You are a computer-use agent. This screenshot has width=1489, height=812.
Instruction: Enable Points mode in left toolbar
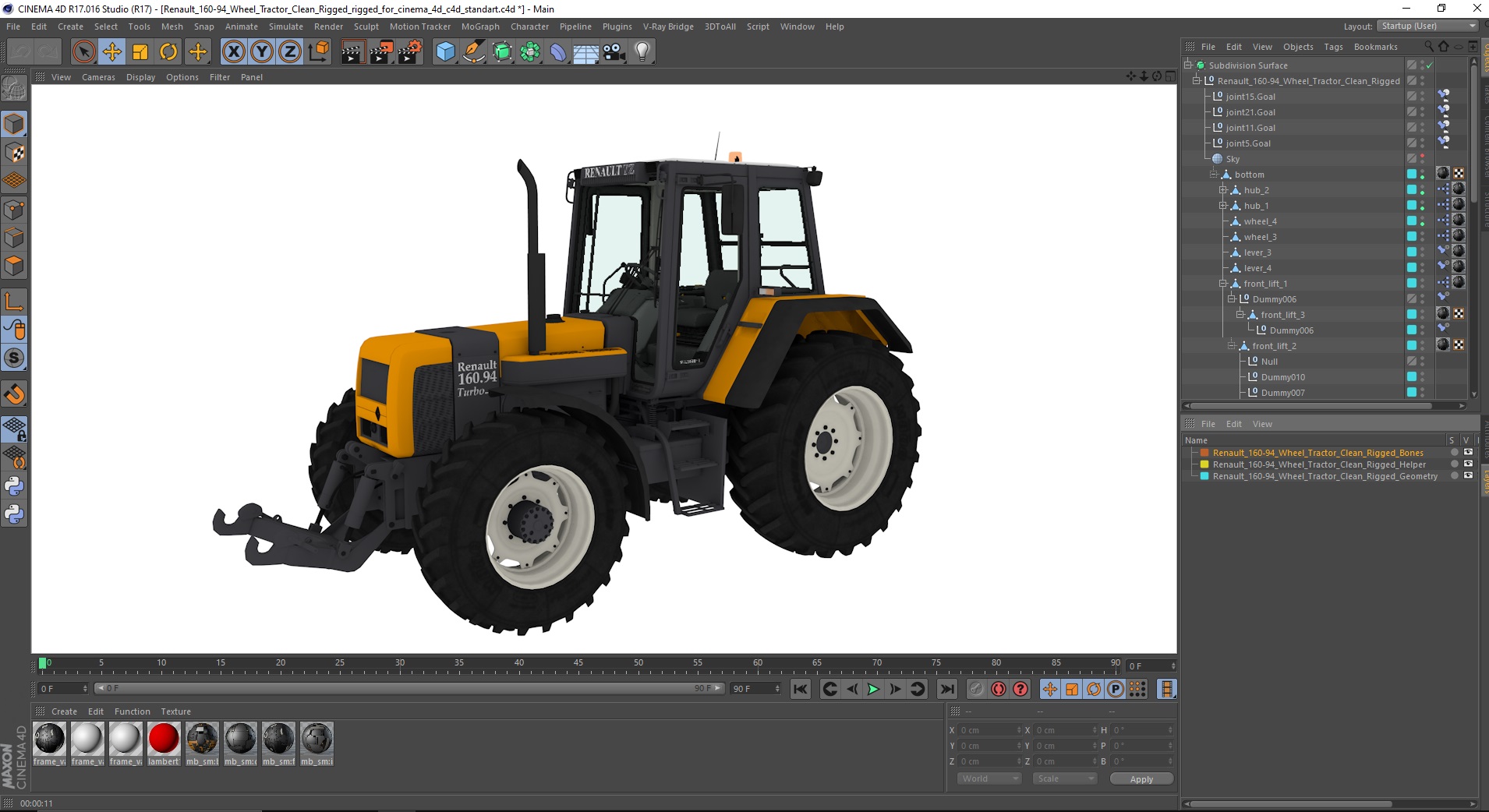tap(14, 210)
